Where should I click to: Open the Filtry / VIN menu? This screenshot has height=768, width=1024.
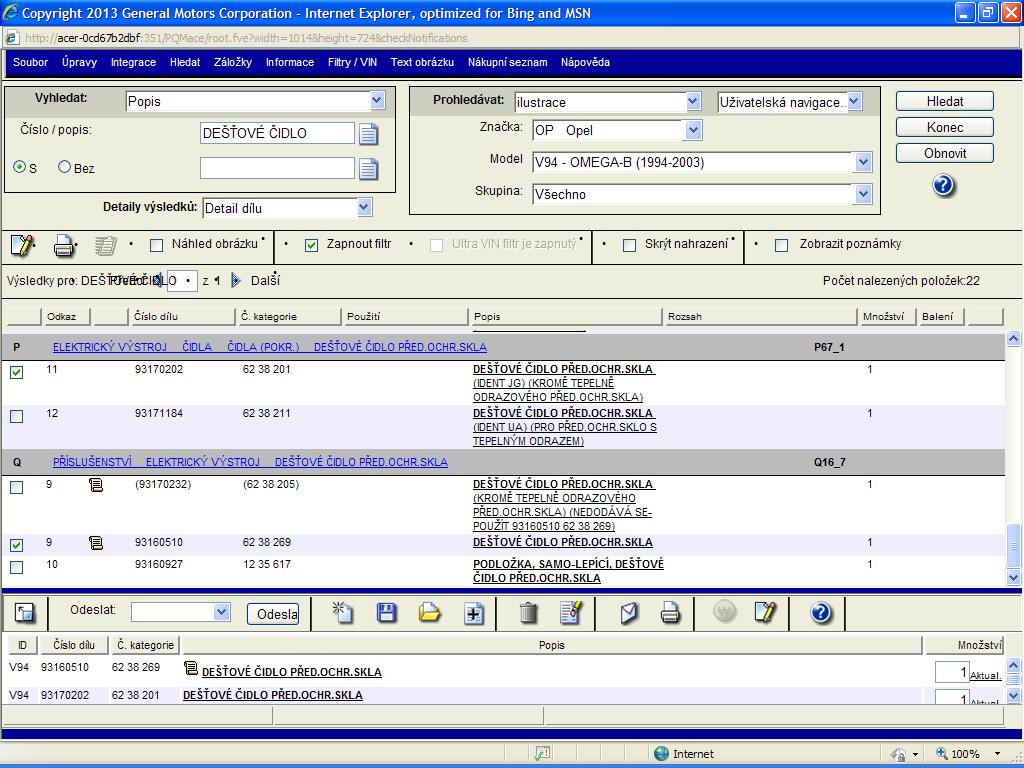click(352, 62)
